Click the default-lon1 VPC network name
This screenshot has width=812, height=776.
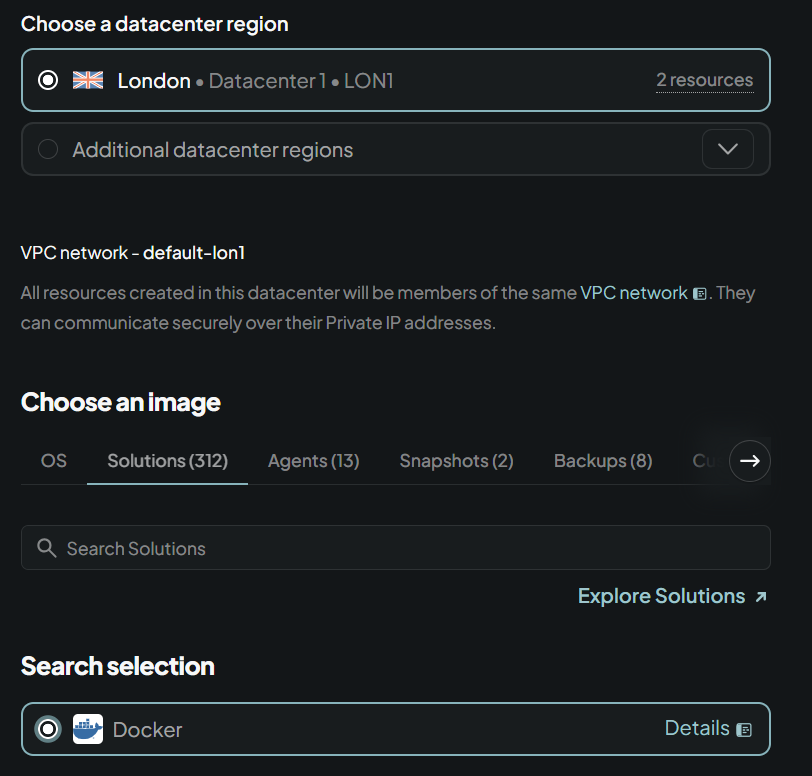click(x=194, y=253)
